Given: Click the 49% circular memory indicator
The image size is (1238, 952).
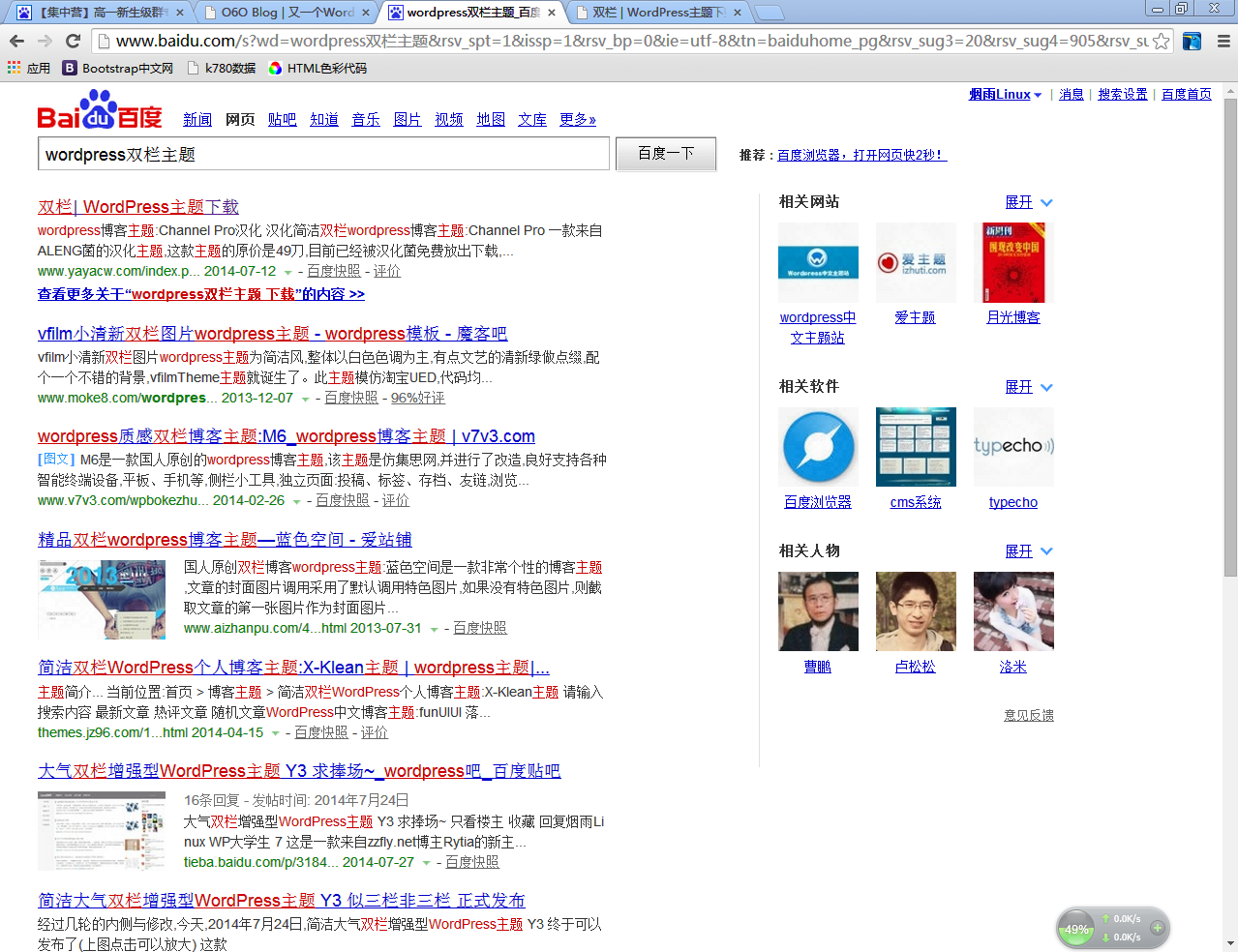Looking at the screenshot, I should click(x=1076, y=929).
